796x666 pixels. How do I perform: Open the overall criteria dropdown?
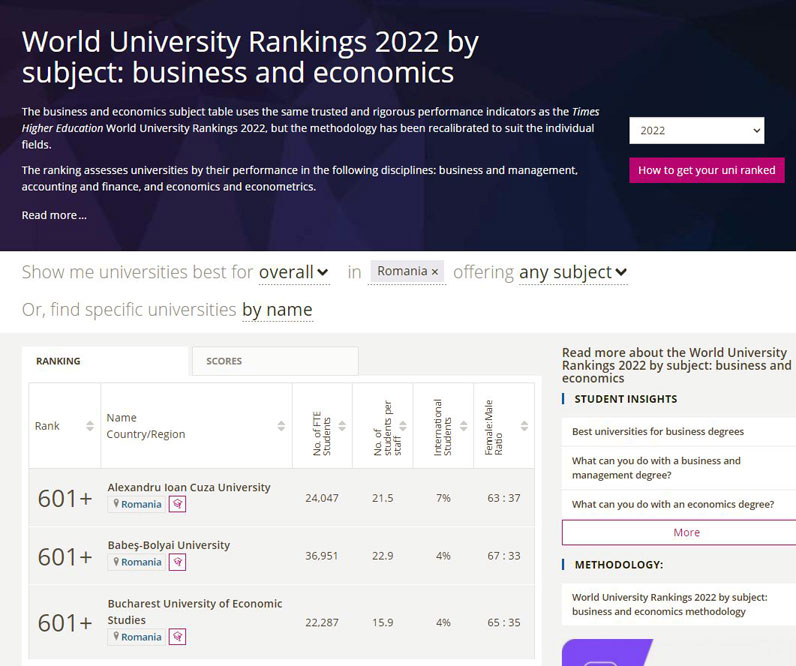tap(294, 273)
